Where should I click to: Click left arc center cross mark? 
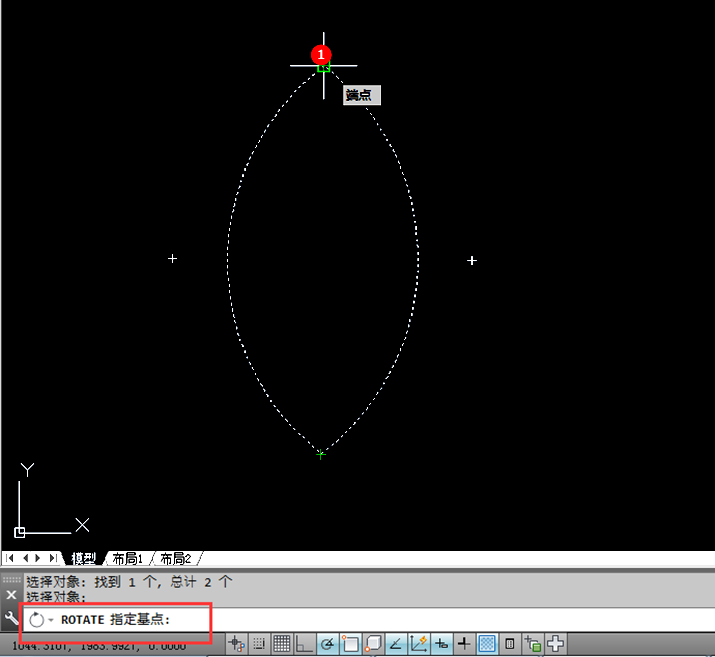pos(172,259)
